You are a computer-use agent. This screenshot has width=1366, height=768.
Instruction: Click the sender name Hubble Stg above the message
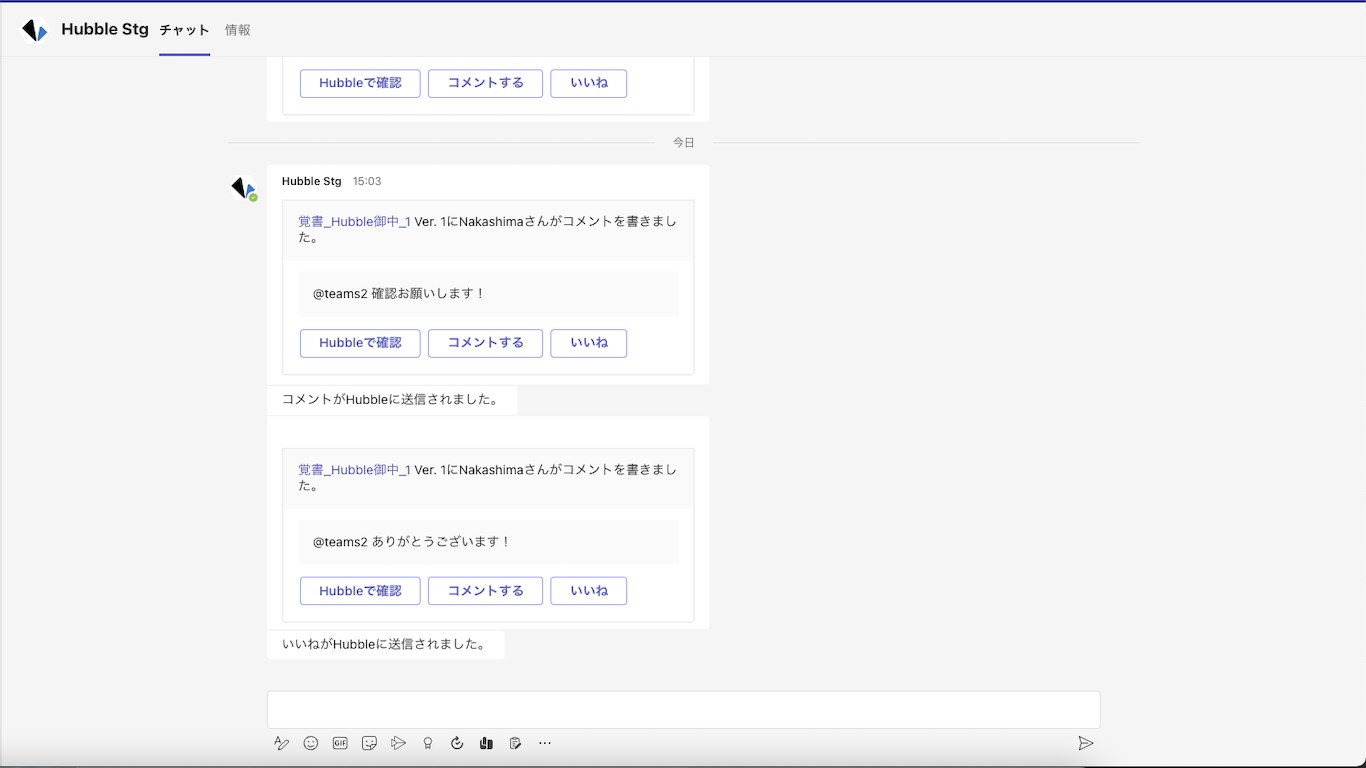pos(312,181)
